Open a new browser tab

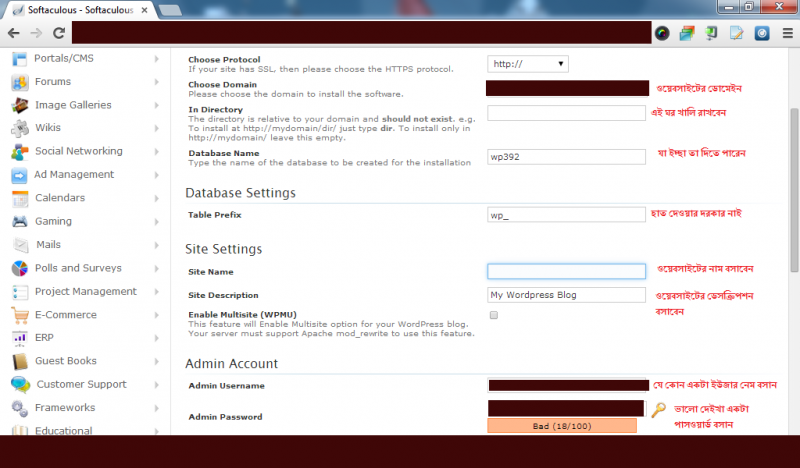[x=170, y=10]
